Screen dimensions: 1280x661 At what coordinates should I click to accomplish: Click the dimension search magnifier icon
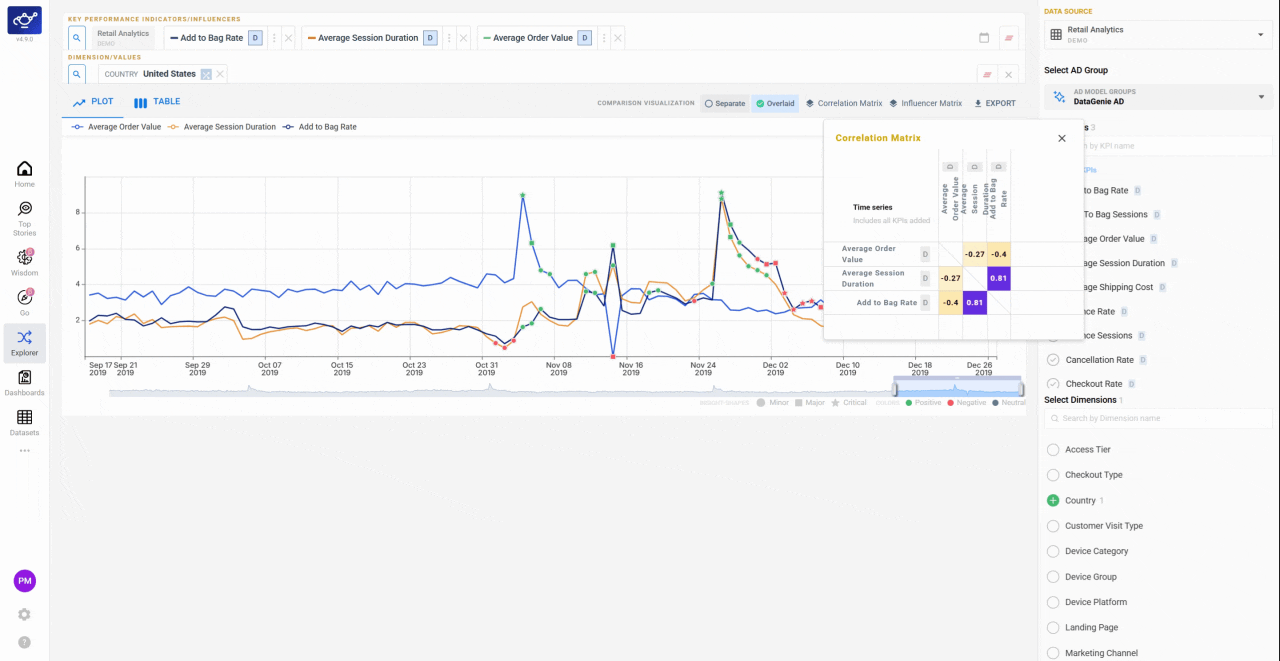[x=77, y=74]
